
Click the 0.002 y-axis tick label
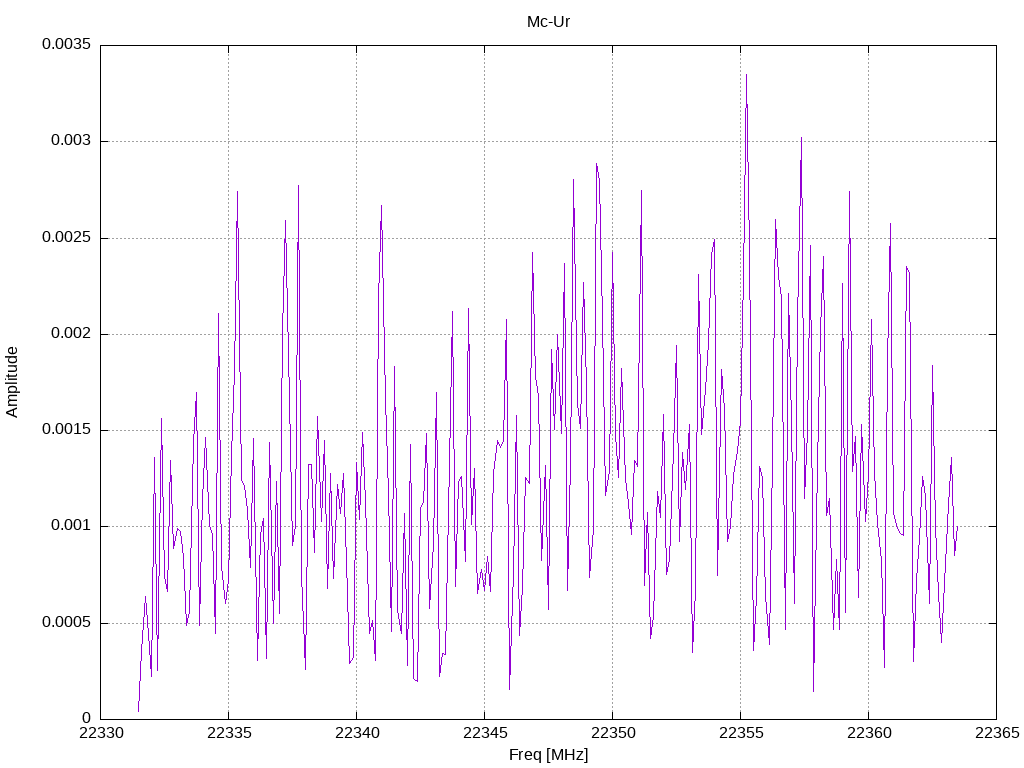click(71, 333)
